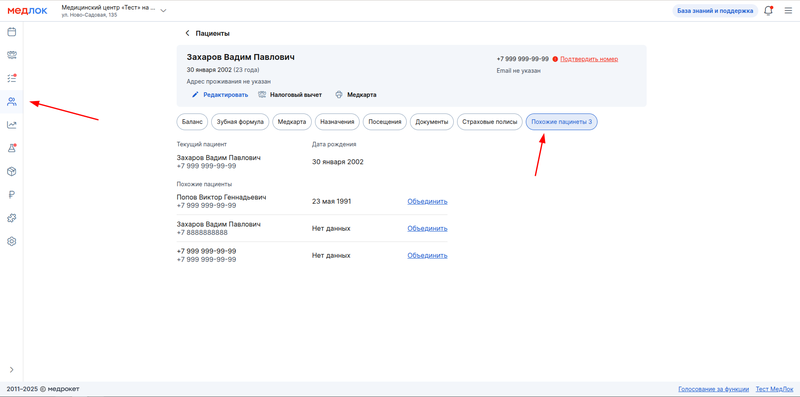Click the Подтвердить номер link
The width and height of the screenshot is (800, 397).
click(589, 59)
